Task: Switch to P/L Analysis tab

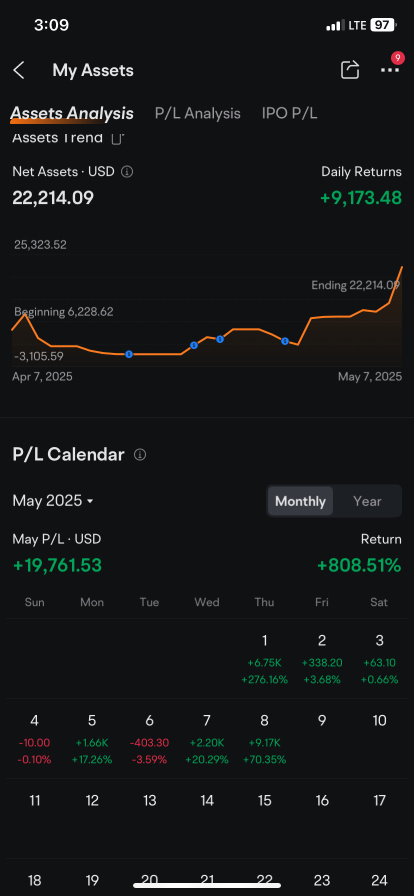Action: (x=198, y=114)
